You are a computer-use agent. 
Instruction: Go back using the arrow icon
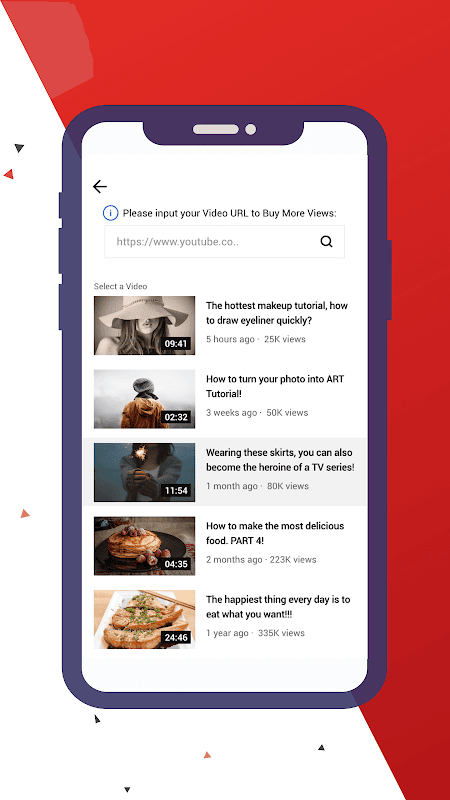tap(100, 187)
